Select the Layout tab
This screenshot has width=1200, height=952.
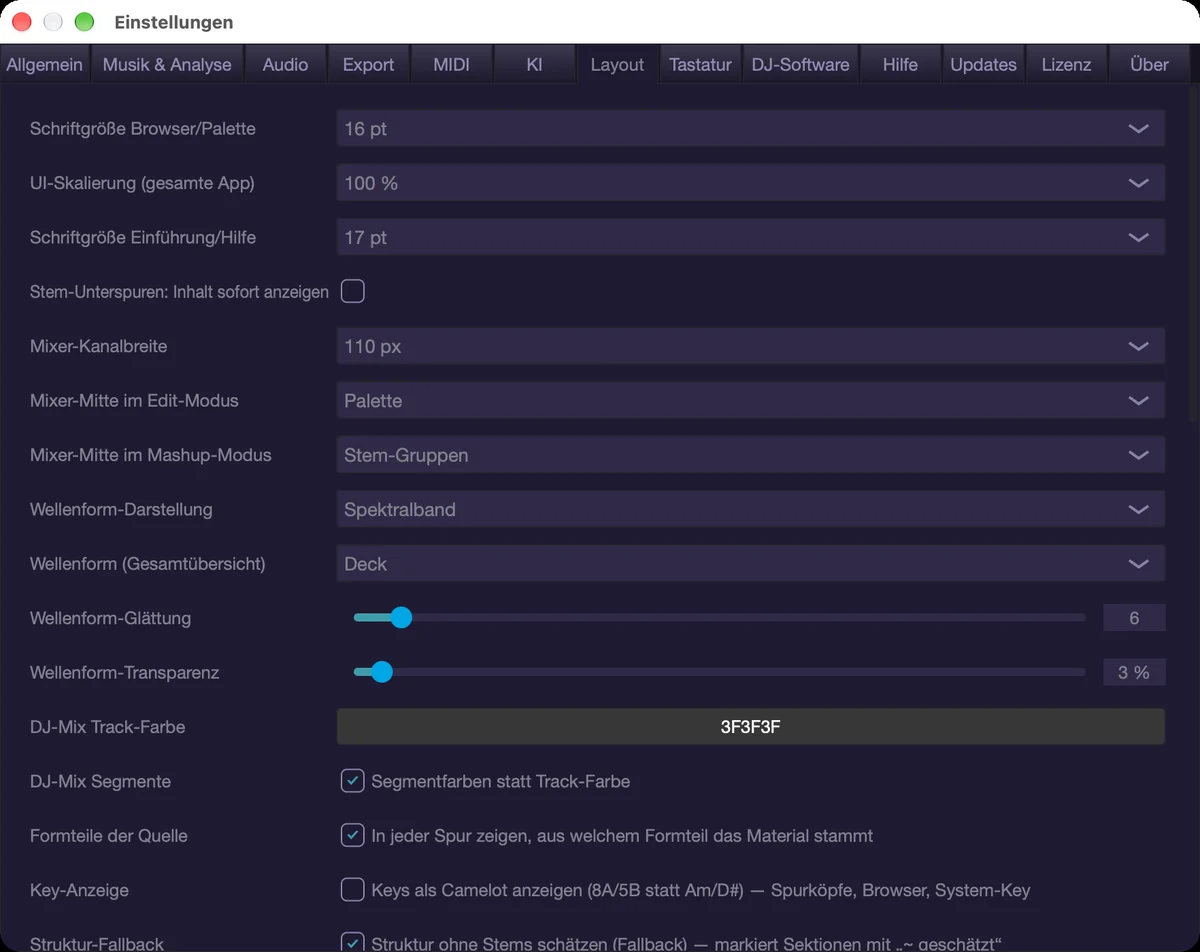click(x=617, y=64)
